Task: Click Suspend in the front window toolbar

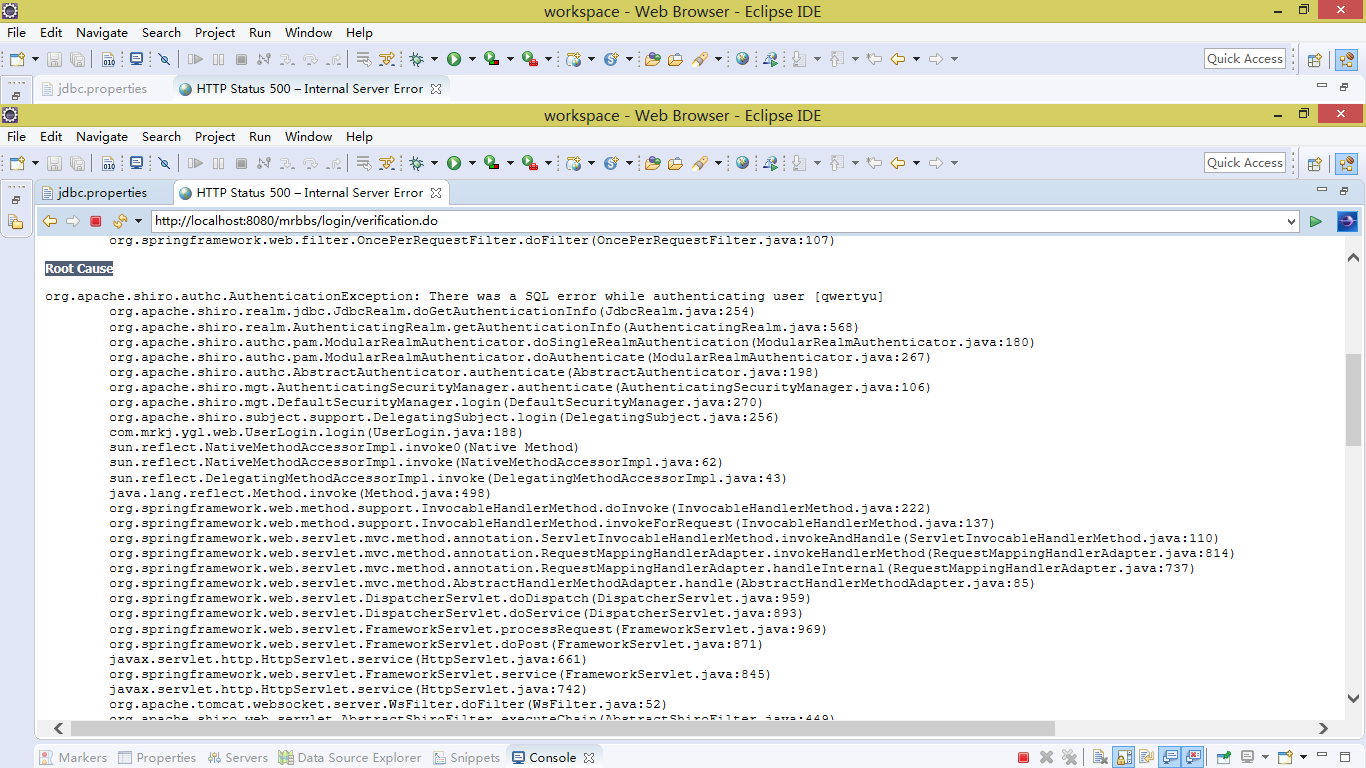Action: tap(218, 163)
